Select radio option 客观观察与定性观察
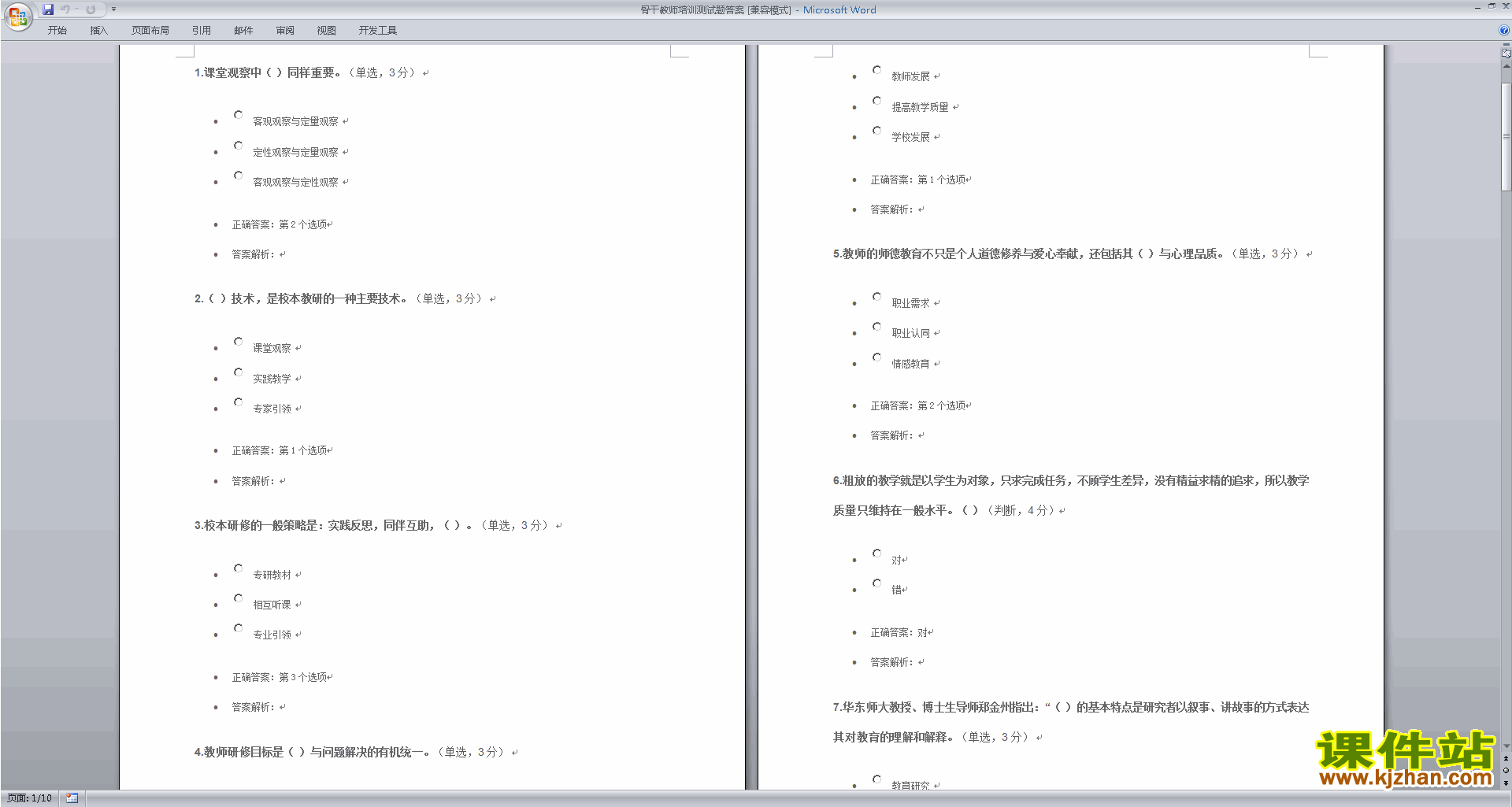The image size is (1512, 807). tap(238, 176)
